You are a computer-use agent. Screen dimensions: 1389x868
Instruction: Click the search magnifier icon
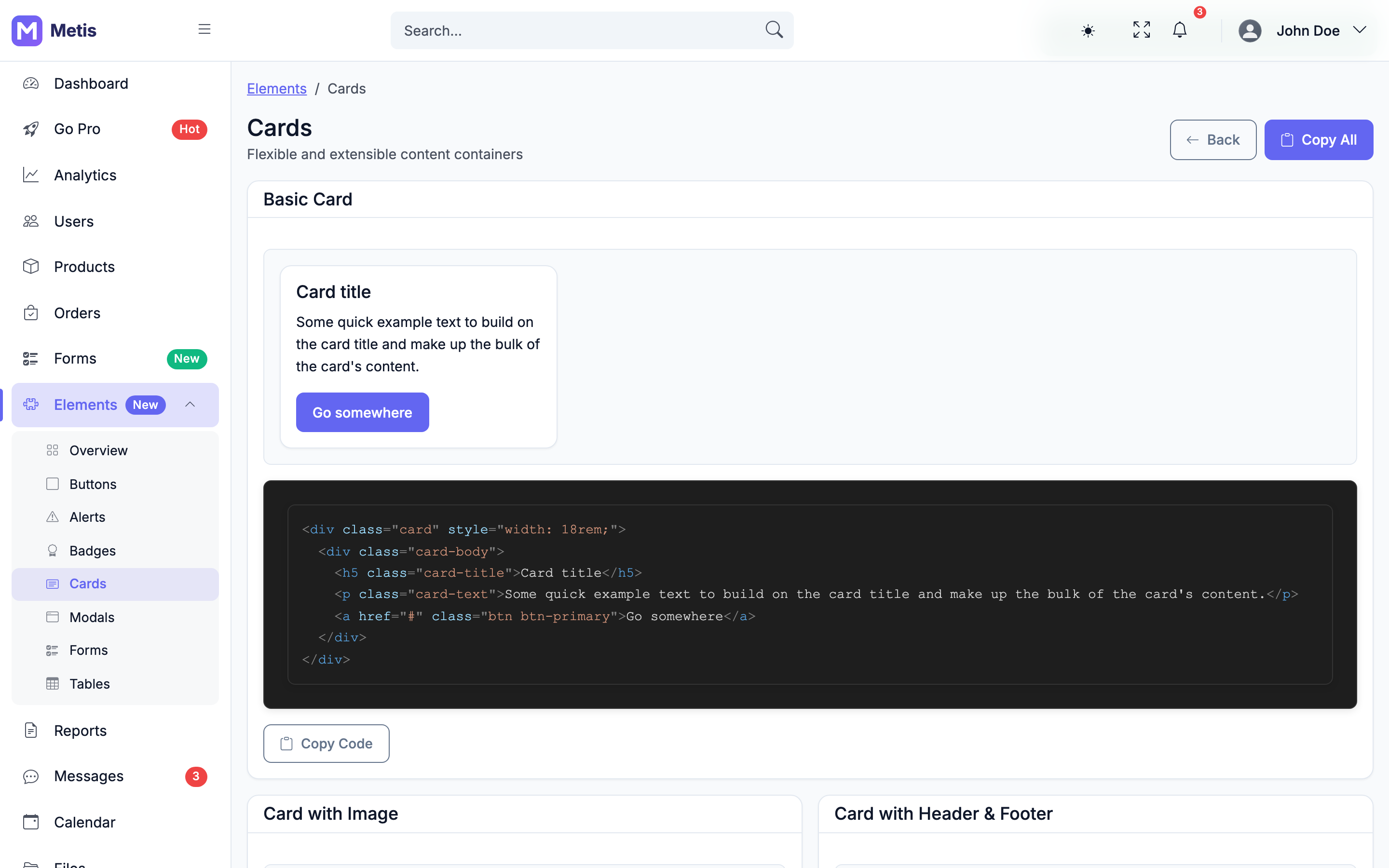coord(774,30)
